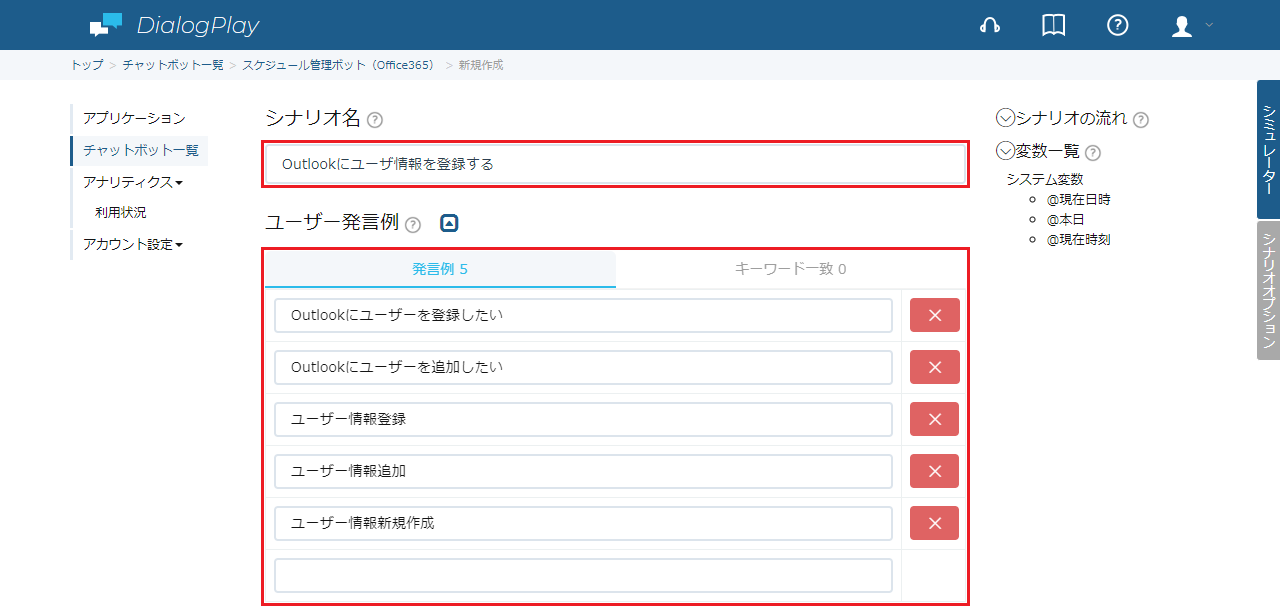Screen dimensions: 1280x615
Task: Open the シミュレーター side tab
Action: click(1268, 149)
